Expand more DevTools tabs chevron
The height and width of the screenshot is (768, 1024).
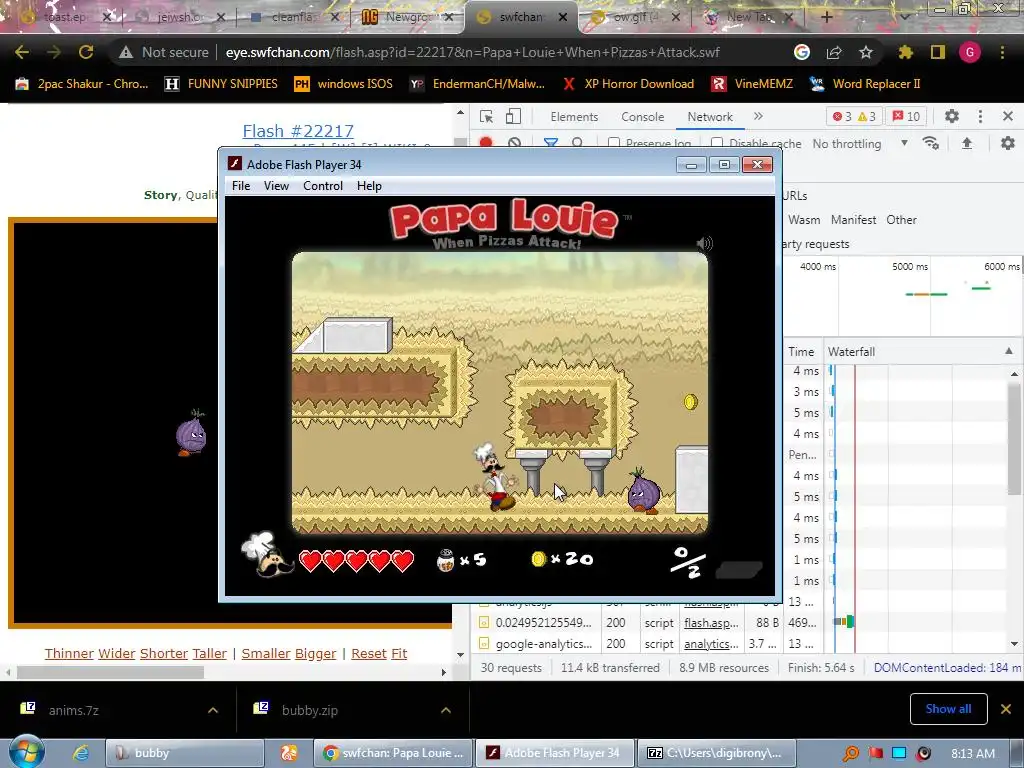click(x=758, y=117)
